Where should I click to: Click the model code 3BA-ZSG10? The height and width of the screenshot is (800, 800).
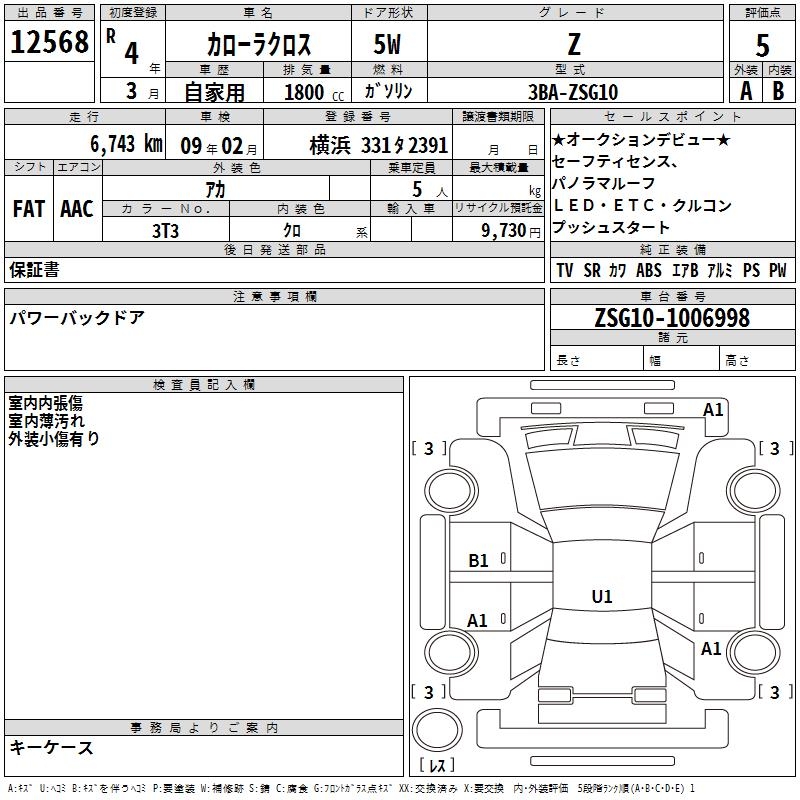coord(573,92)
